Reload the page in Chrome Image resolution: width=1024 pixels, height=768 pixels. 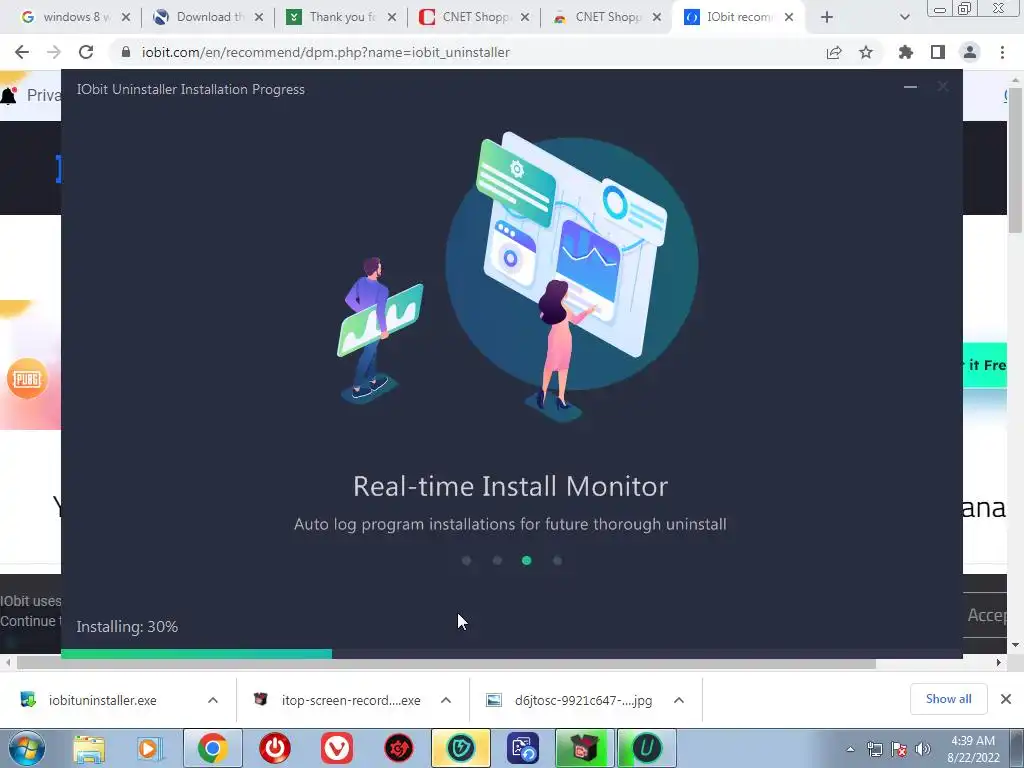[x=86, y=52]
